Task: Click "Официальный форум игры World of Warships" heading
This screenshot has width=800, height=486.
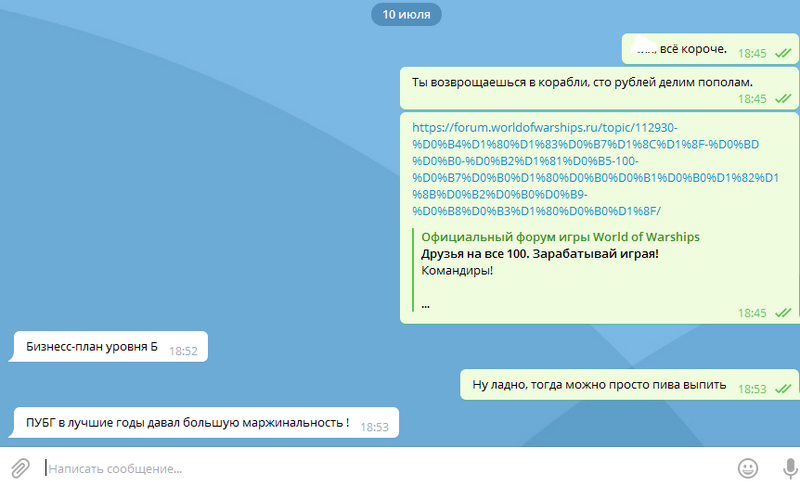Action: (x=560, y=237)
